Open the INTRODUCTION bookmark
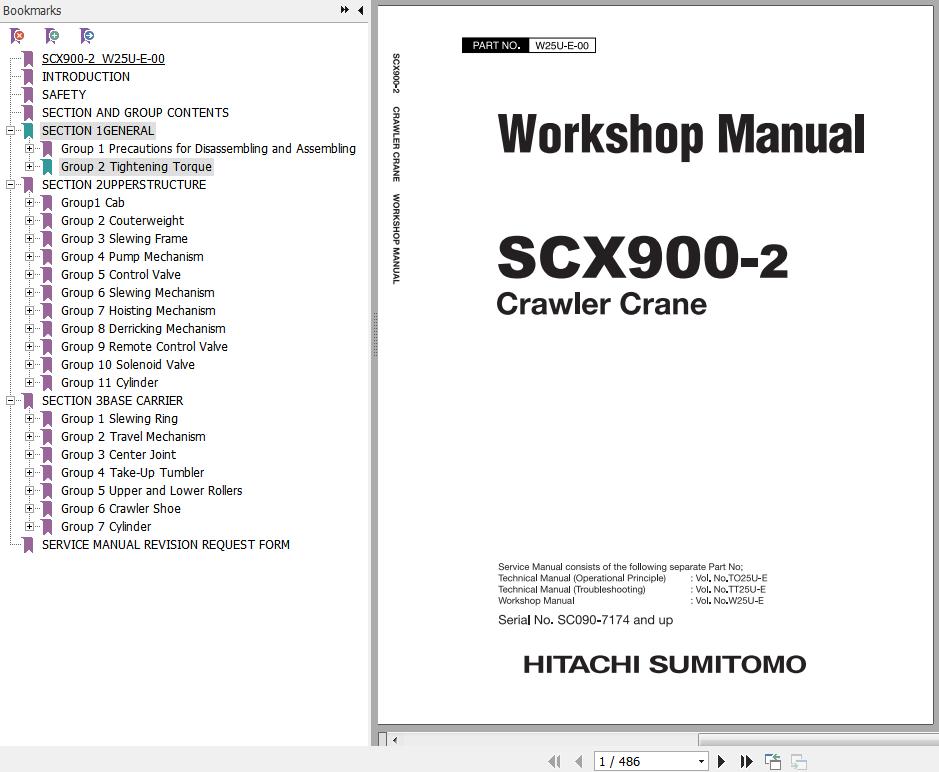The width and height of the screenshot is (939, 772). click(86, 77)
